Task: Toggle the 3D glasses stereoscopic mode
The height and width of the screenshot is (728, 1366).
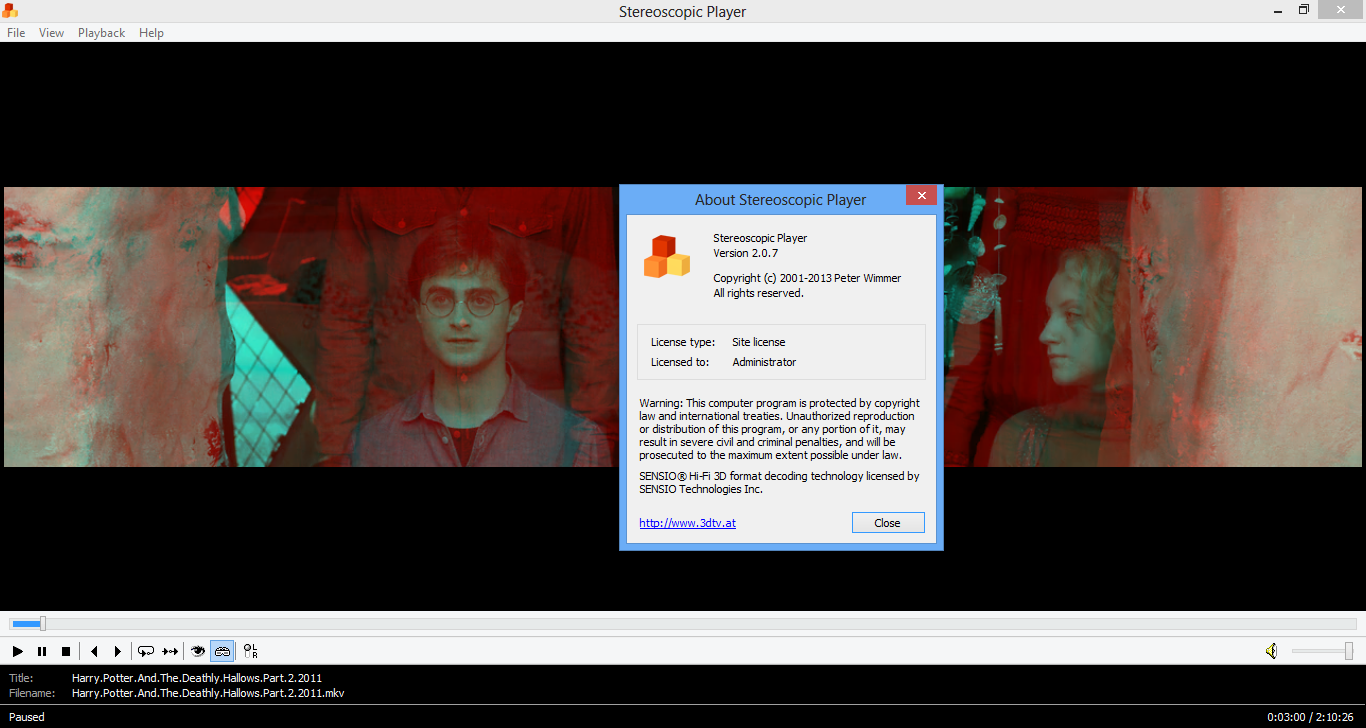Action: 222,651
